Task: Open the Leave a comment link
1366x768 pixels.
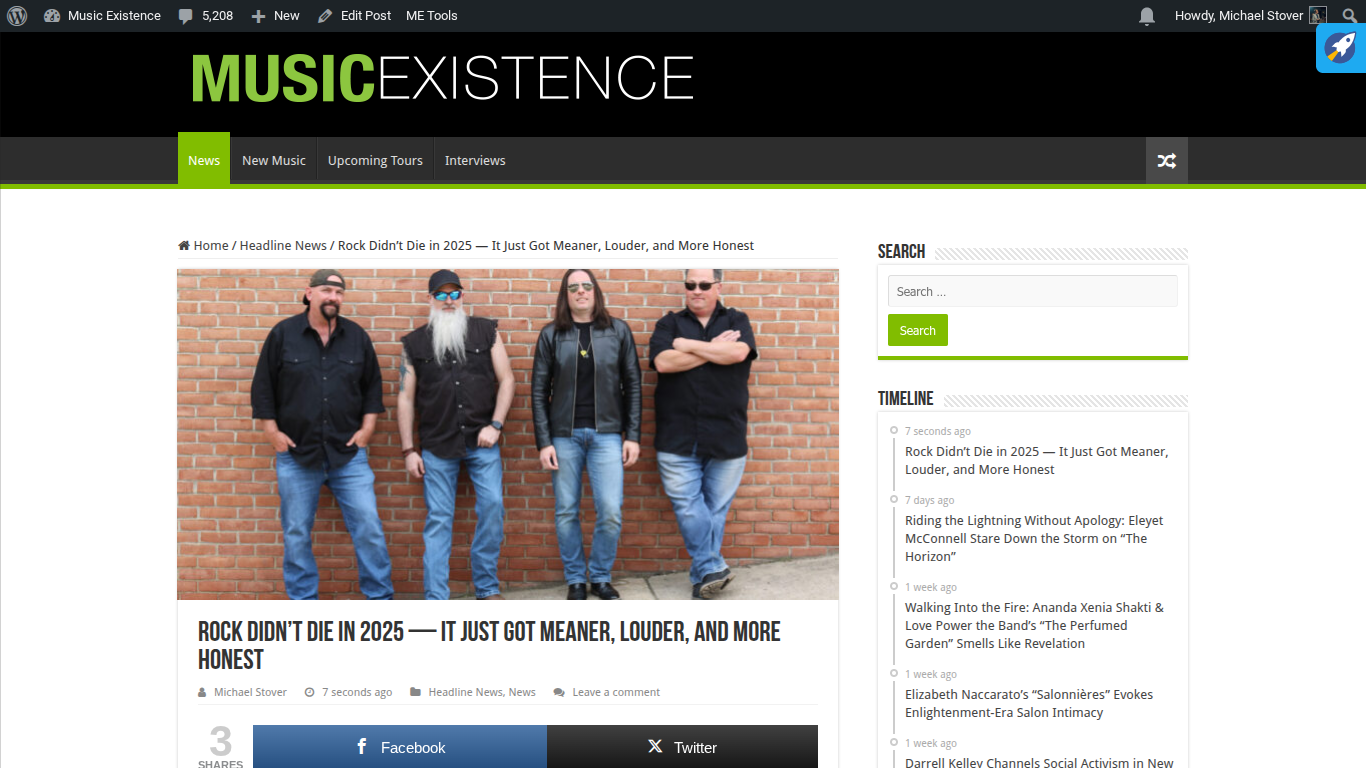Action: click(x=616, y=692)
